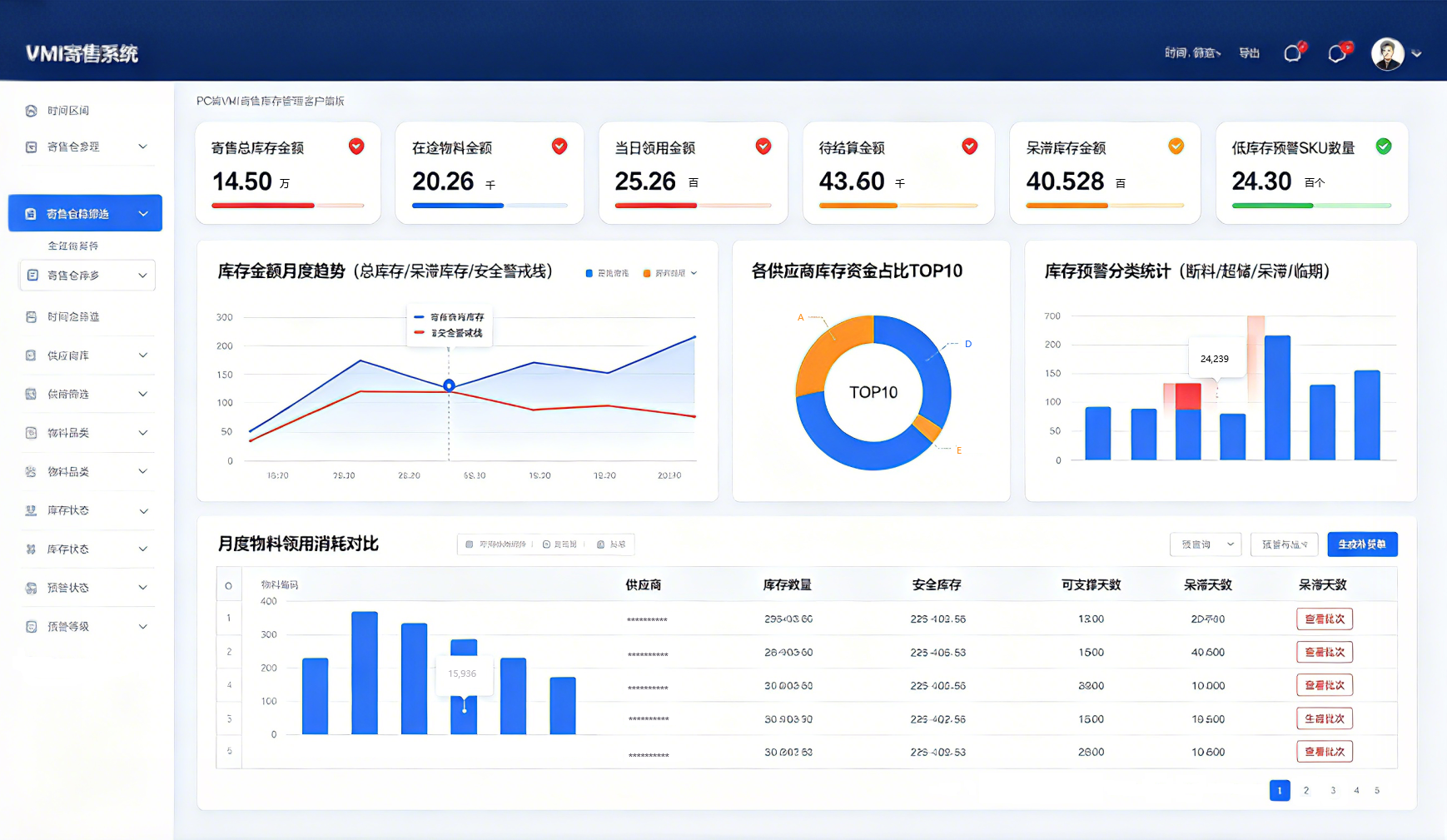Click the red status icon on 当日领用金额 card
Viewport: 1447px width, 840px height.
[763, 147]
